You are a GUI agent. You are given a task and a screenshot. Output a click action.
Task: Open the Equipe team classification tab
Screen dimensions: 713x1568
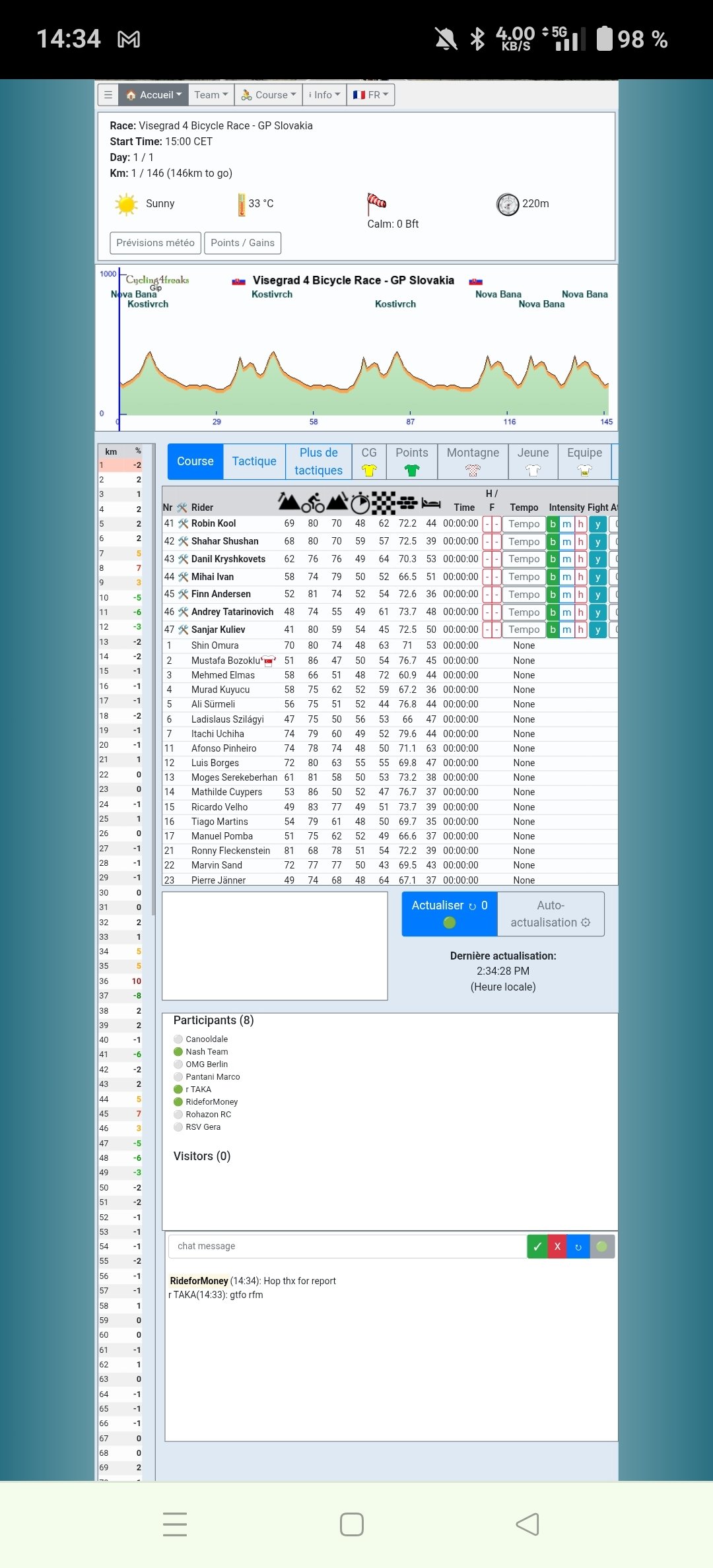(x=584, y=461)
